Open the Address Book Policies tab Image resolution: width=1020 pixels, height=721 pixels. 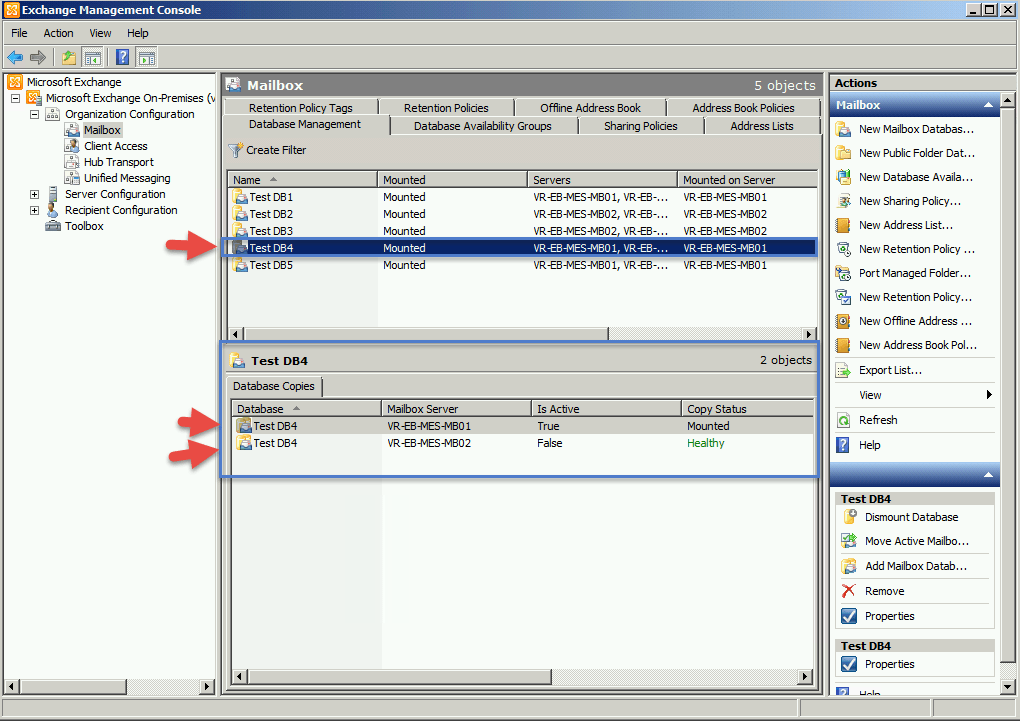click(x=743, y=108)
